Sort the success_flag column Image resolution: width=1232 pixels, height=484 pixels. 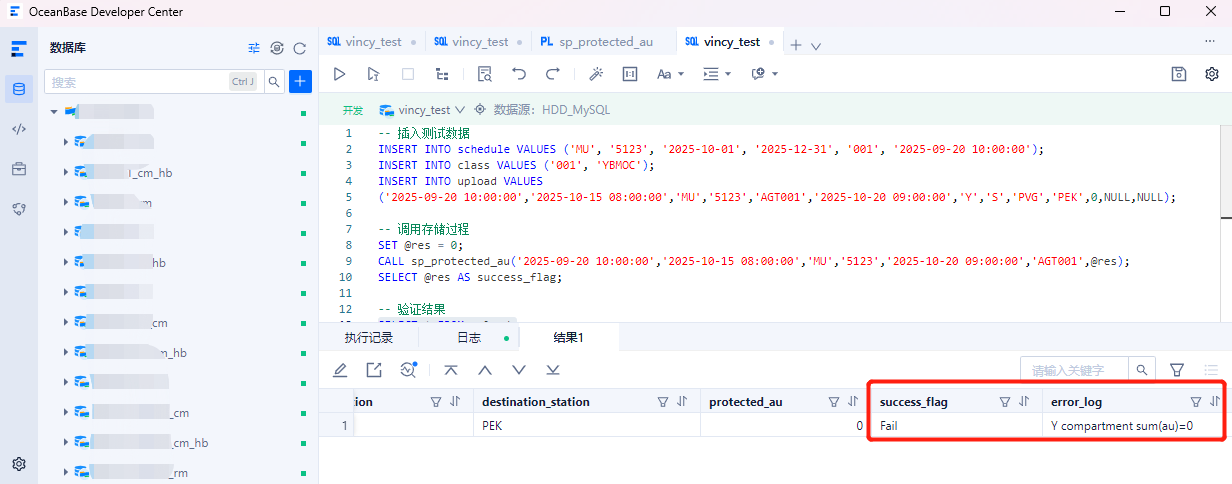(x=1024, y=402)
